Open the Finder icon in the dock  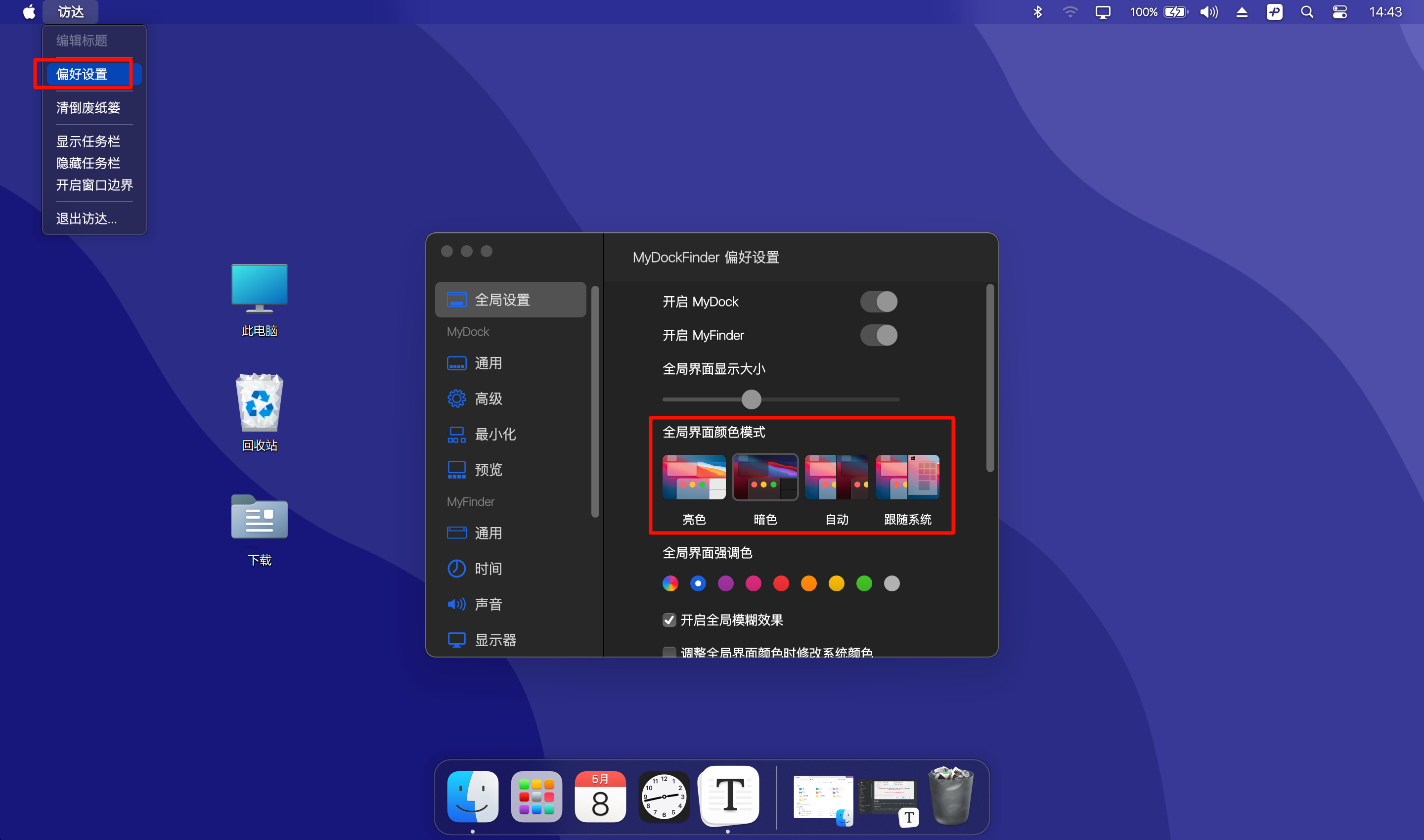point(472,796)
